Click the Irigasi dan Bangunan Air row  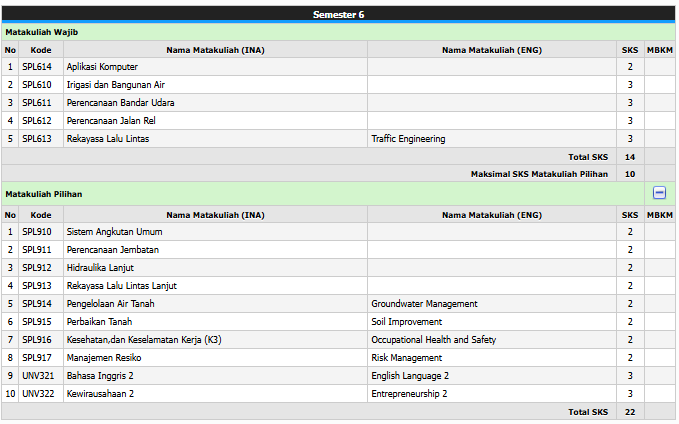point(115,85)
